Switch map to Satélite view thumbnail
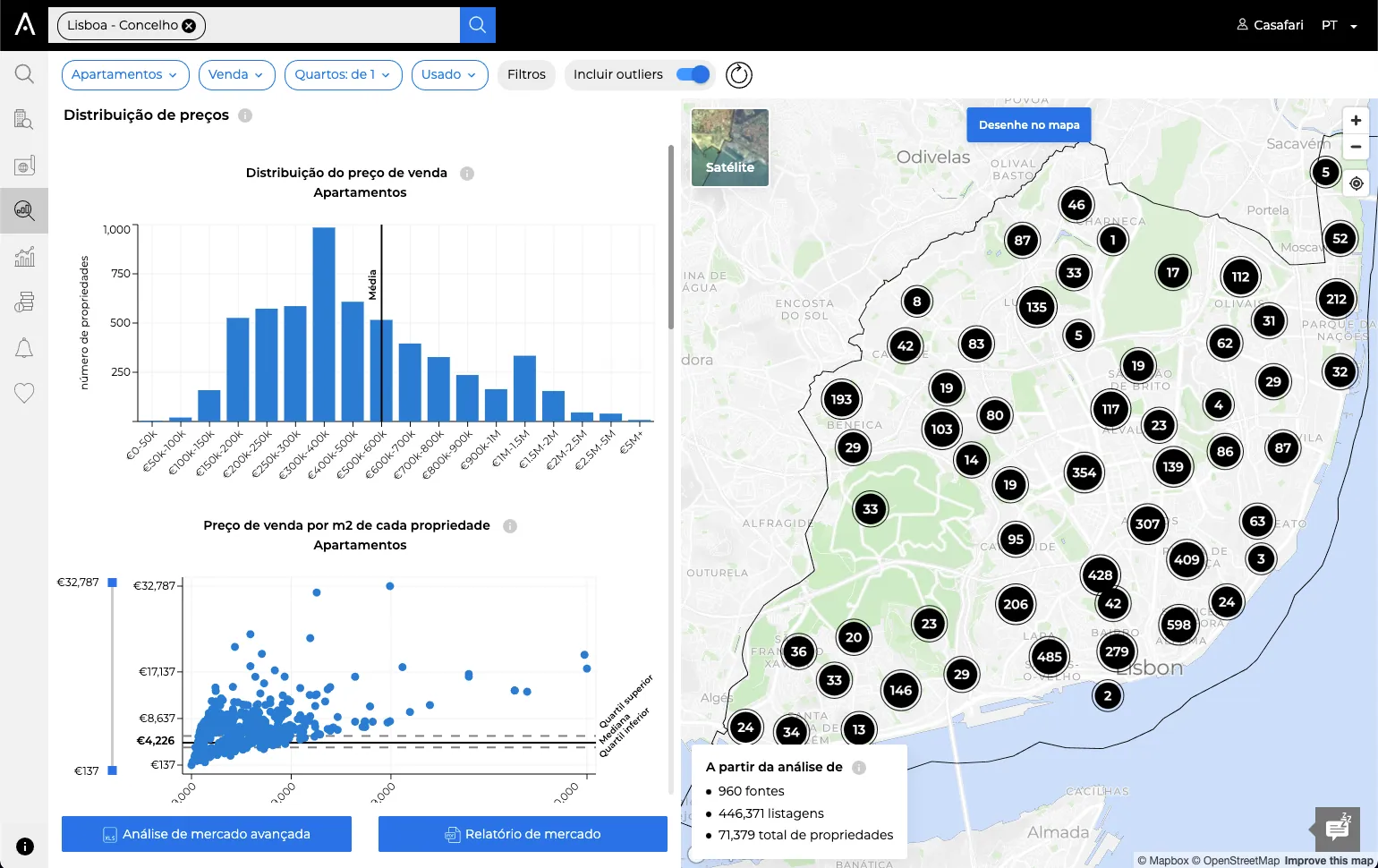The height and width of the screenshot is (868, 1378). [730, 148]
